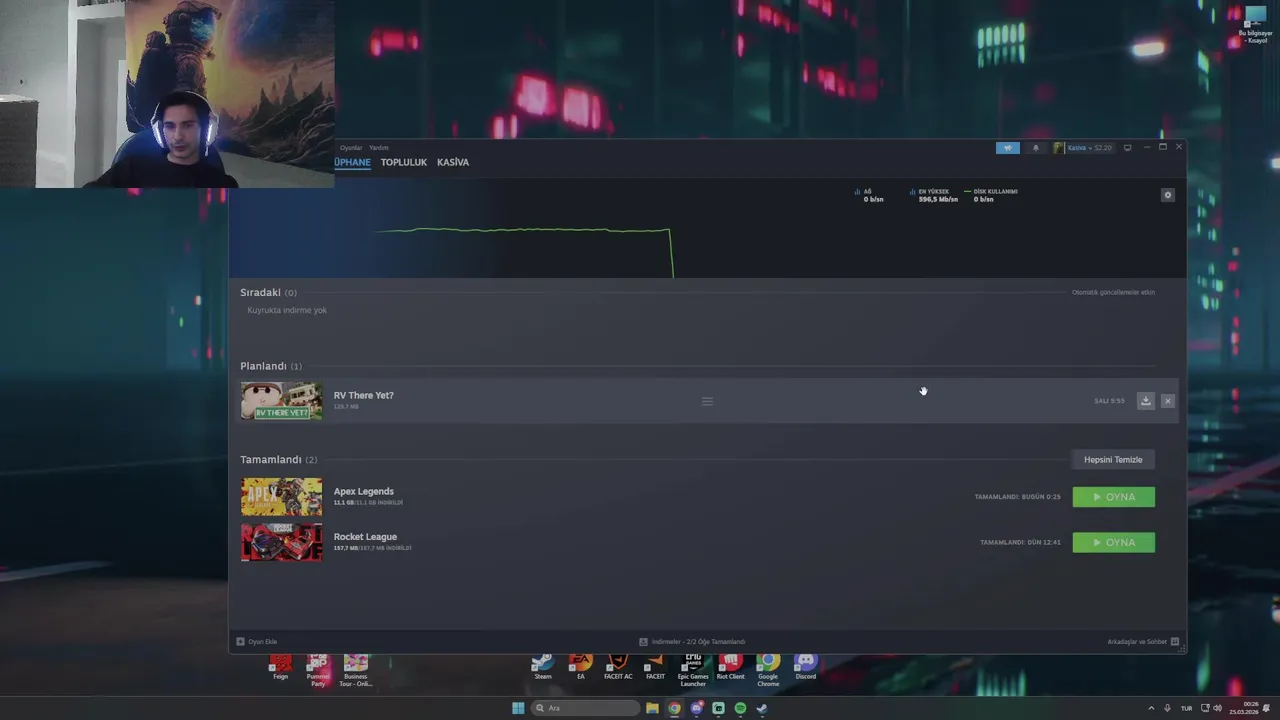Open the taskbar clock and date
Viewport: 1280px width, 720px height.
coord(1244,708)
